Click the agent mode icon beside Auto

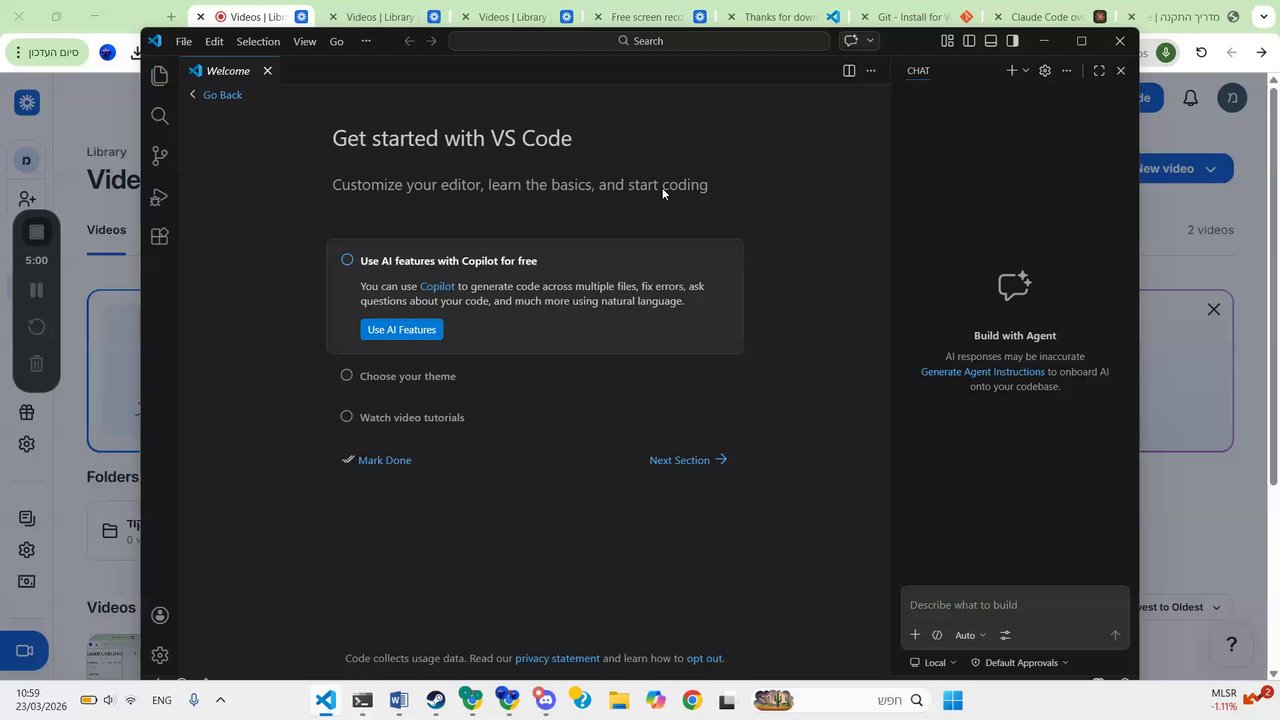click(x=937, y=635)
